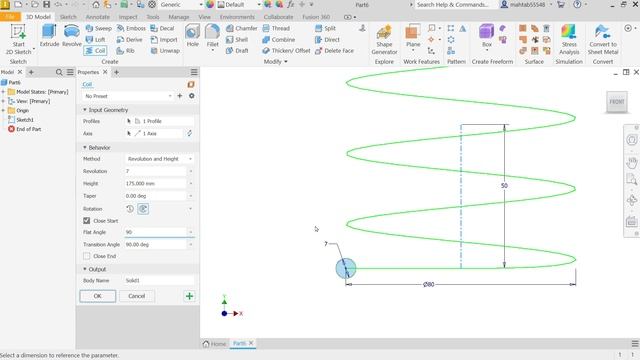Open the Method dropdown
Viewport: 640px width, 360px height.
point(159,159)
